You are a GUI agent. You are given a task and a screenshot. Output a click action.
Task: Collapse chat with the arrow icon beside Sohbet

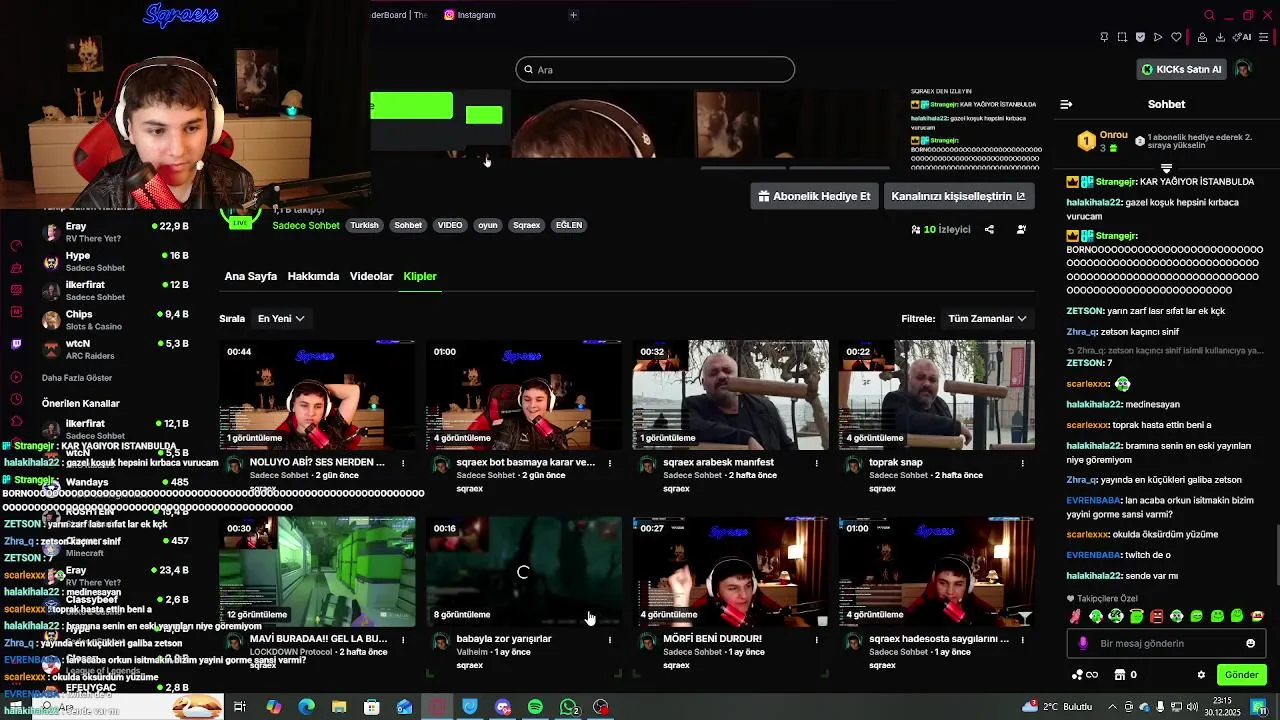pyautogui.click(x=1066, y=104)
